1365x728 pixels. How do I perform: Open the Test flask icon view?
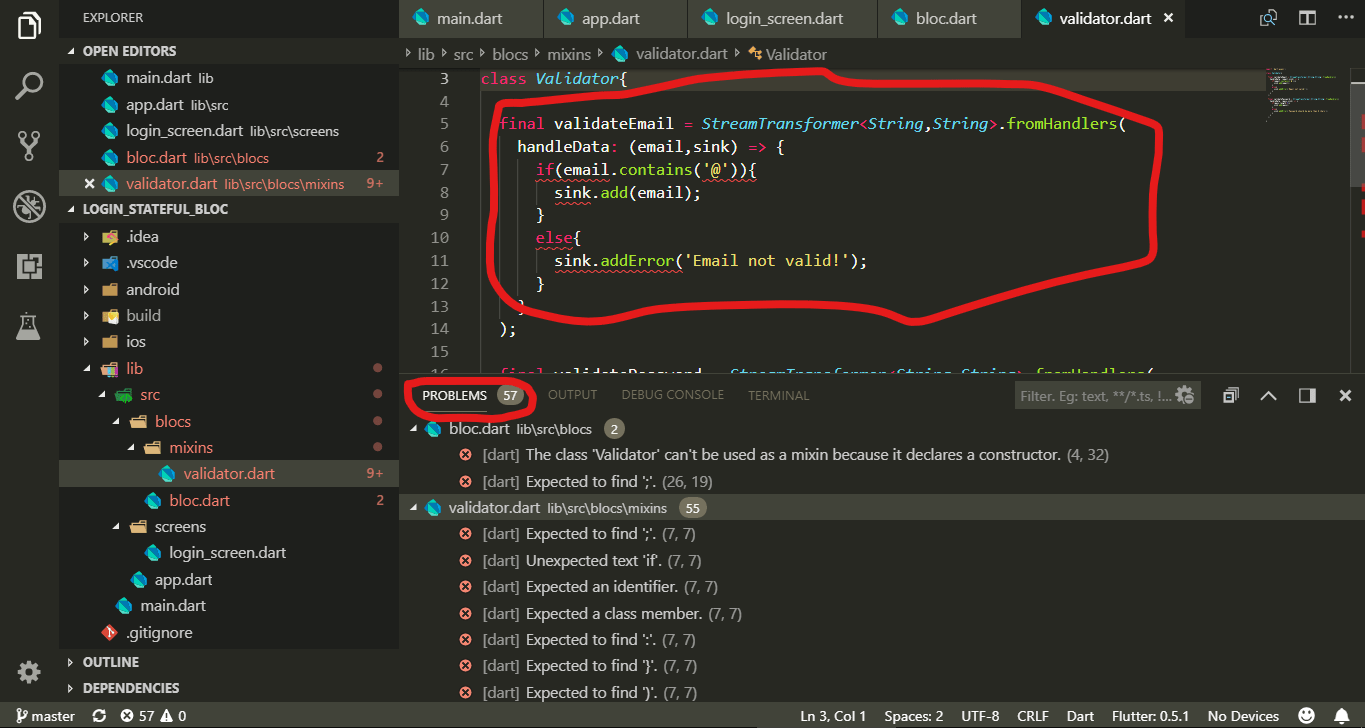tap(29, 324)
